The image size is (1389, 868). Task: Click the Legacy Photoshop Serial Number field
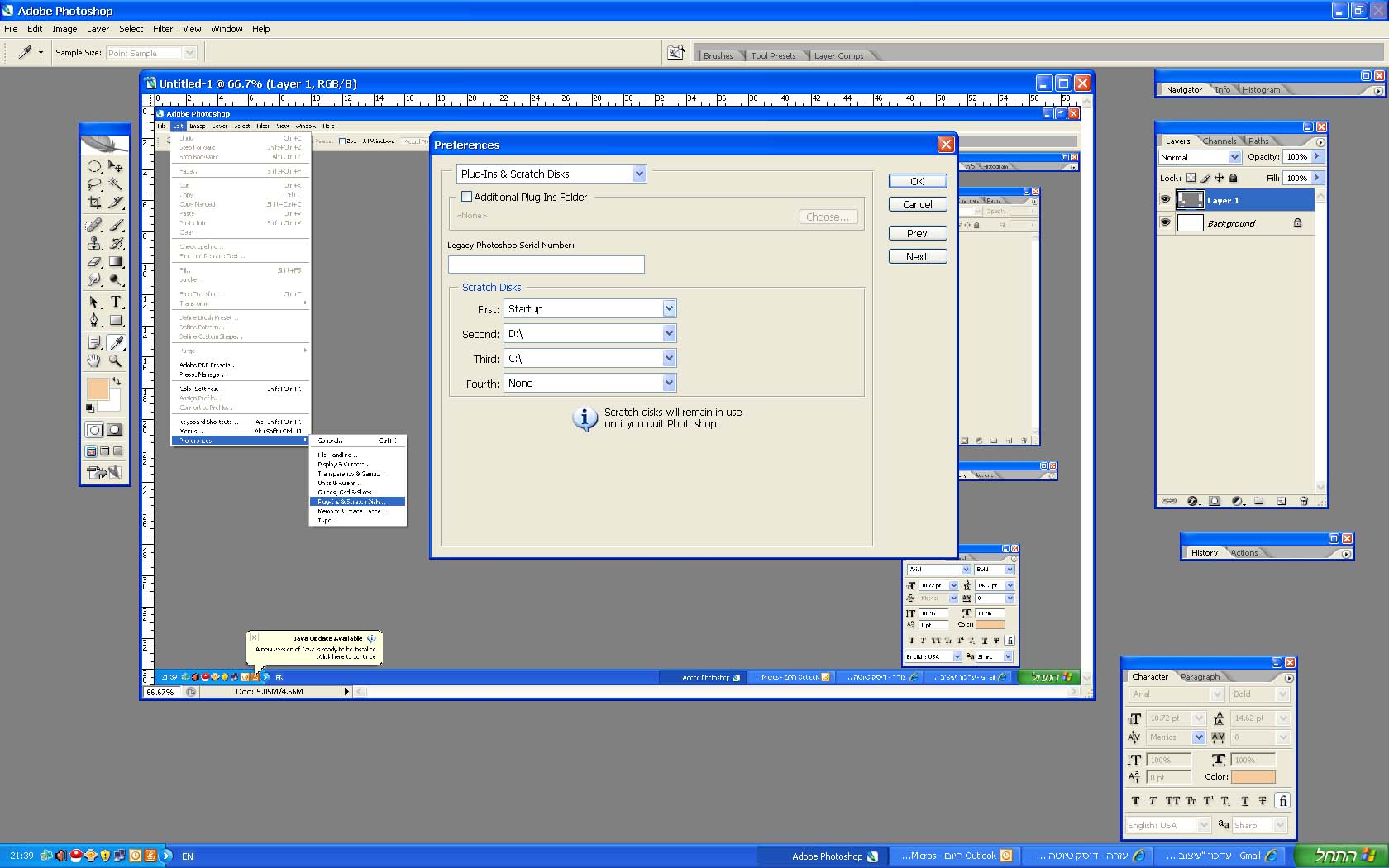[x=546, y=265]
